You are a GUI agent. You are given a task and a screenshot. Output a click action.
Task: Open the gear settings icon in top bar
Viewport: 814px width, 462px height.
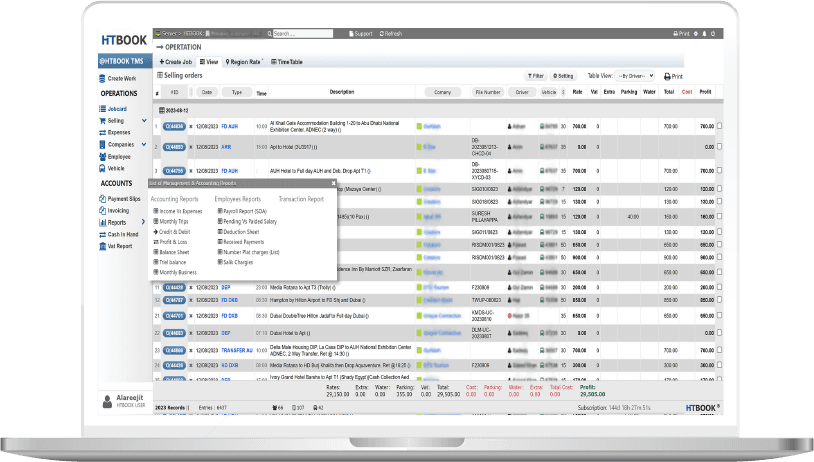pyautogui.click(x=696, y=34)
